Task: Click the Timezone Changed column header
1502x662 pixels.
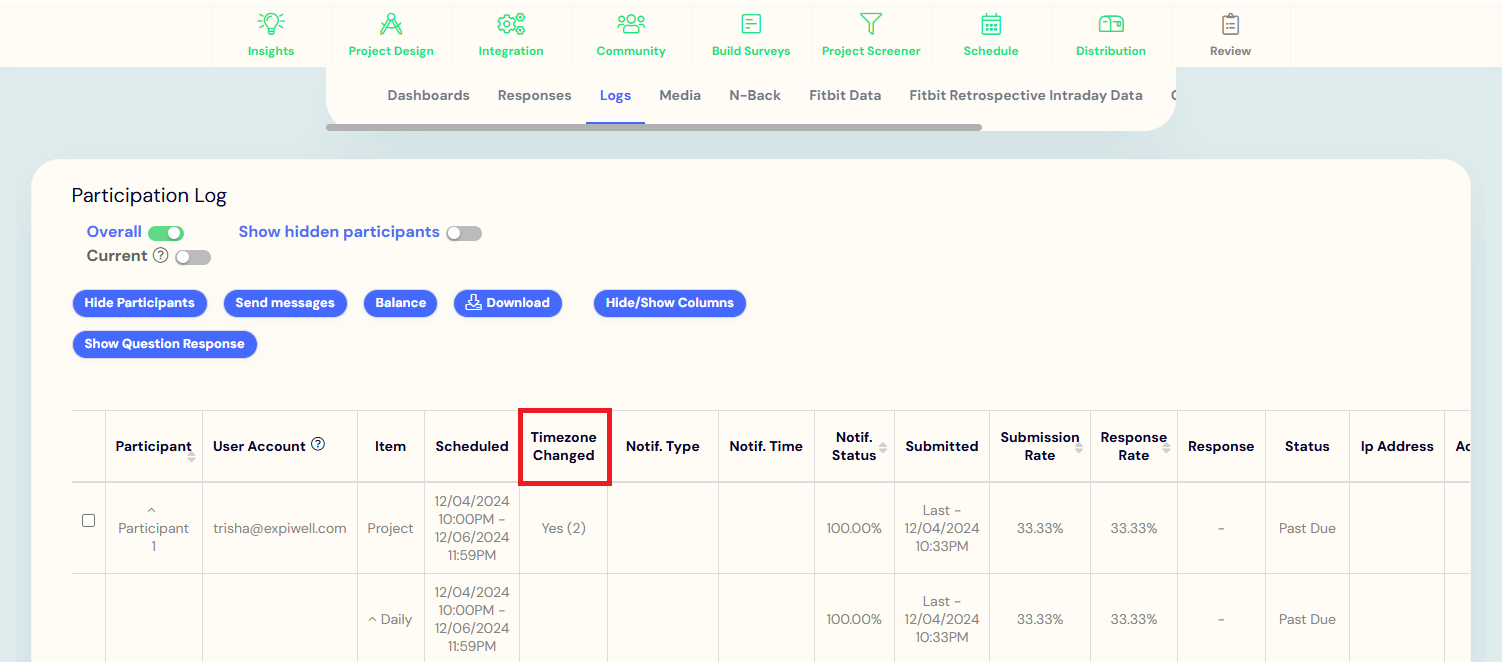Action: pyautogui.click(x=564, y=446)
